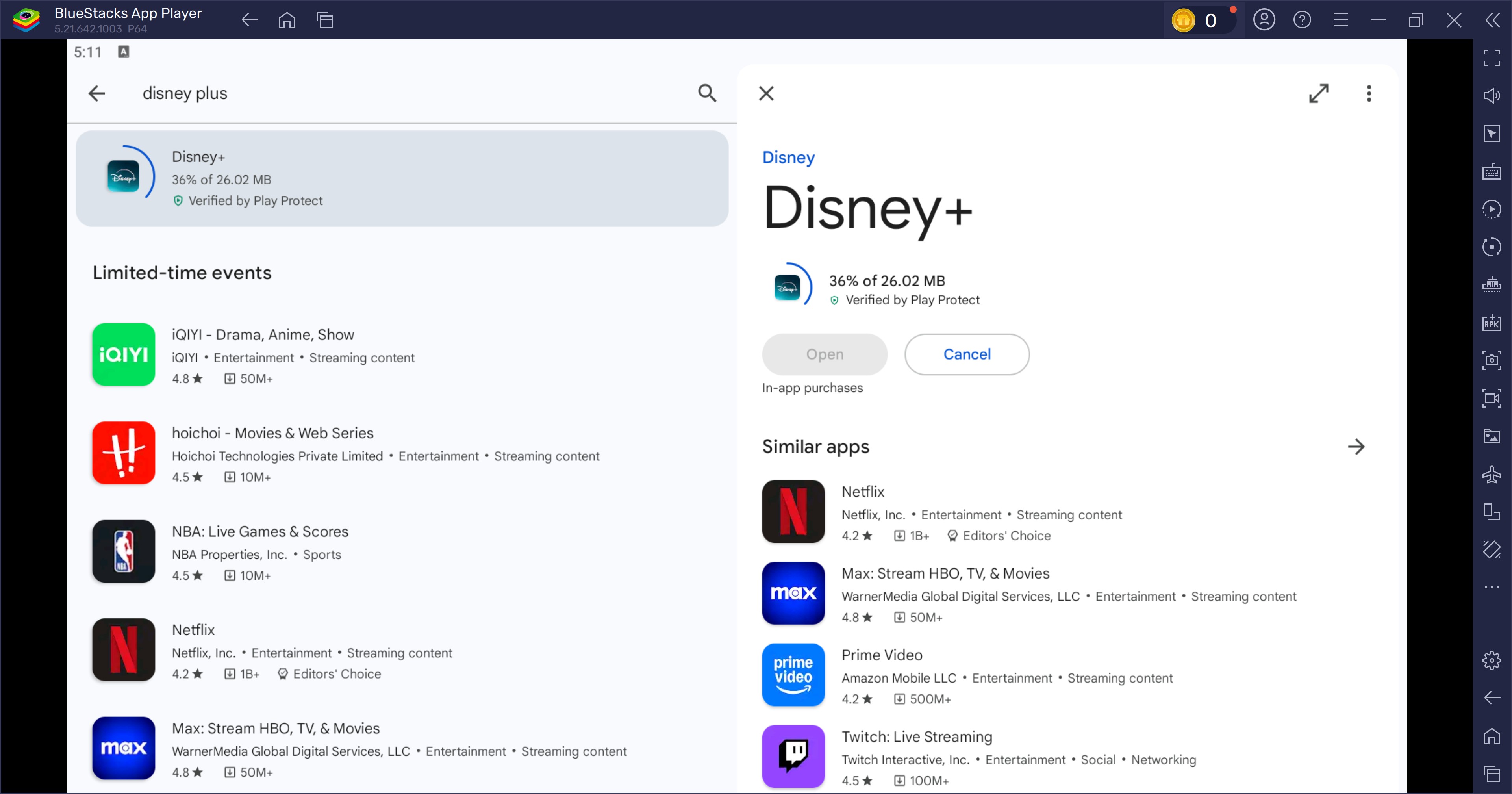1512x794 pixels.
Task: Click the iQIYI green app icon
Action: coord(123,354)
